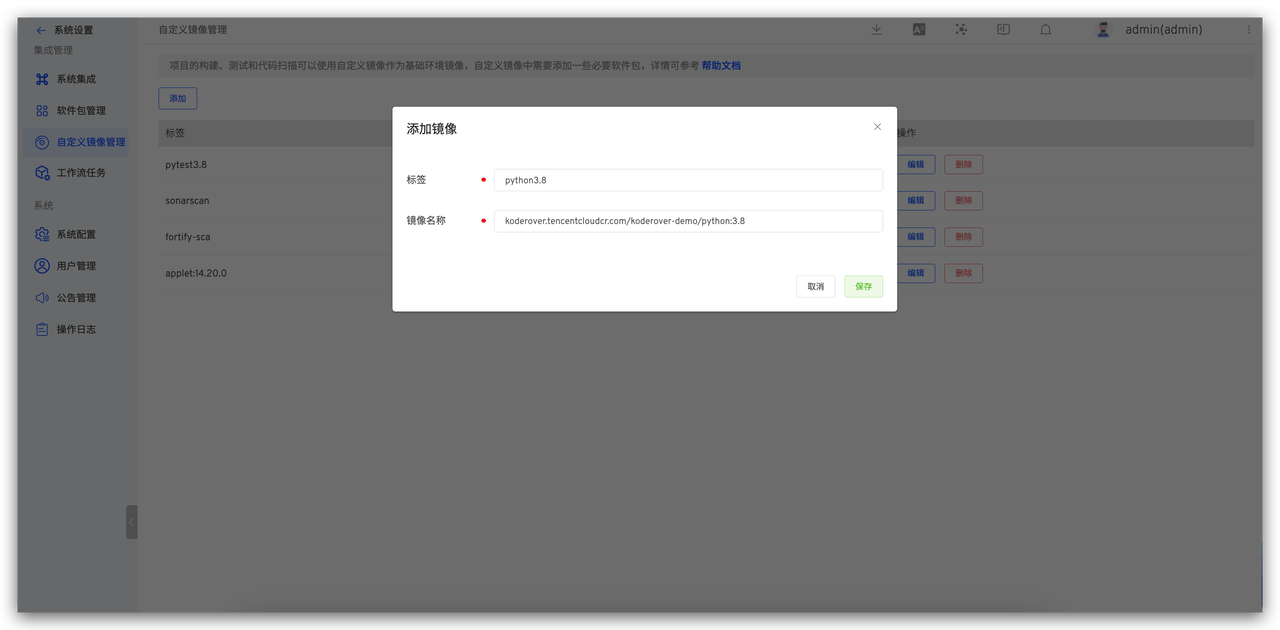1280x630 pixels.
Task: Edit the pytest3.8 image entry
Action: (917, 164)
